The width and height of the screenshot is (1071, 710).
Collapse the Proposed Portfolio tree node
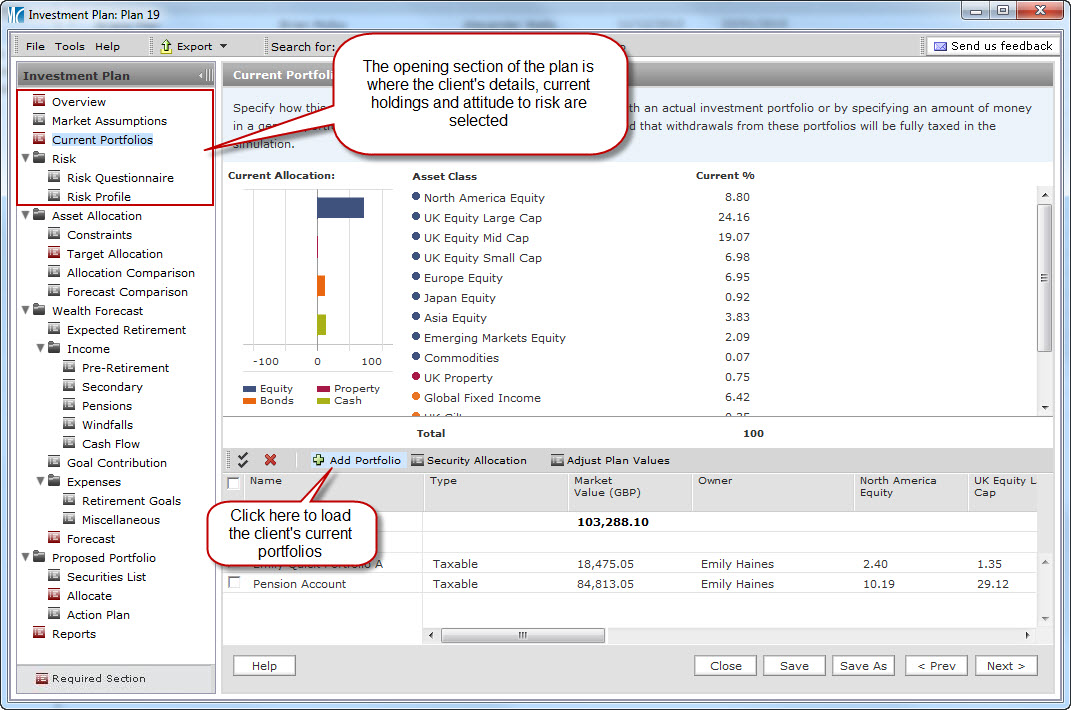(25, 558)
